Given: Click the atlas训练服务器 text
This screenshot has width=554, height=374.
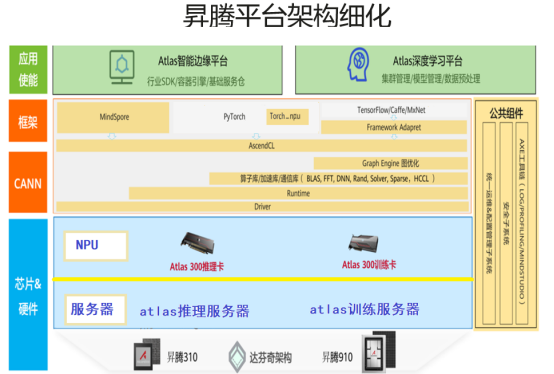Looking at the screenshot, I should pos(365,309).
